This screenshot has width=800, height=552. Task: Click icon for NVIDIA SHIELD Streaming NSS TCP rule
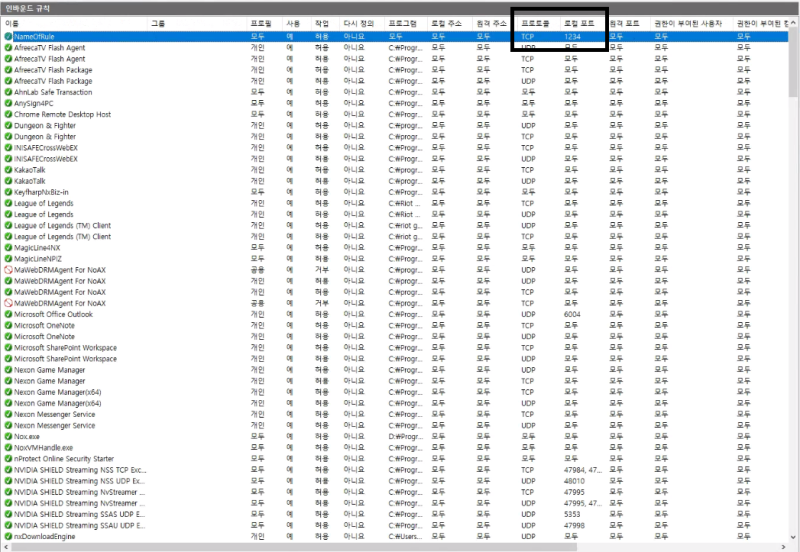click(8, 470)
